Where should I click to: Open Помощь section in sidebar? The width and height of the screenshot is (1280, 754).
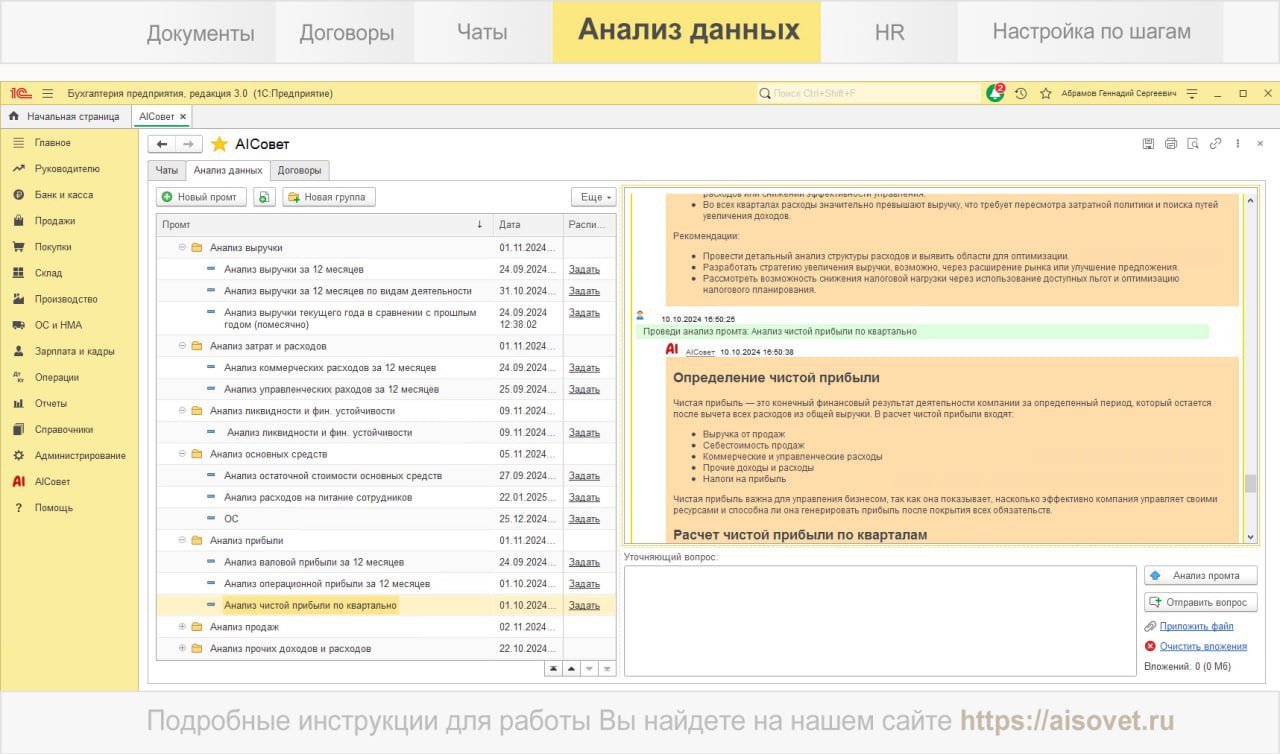pos(53,507)
